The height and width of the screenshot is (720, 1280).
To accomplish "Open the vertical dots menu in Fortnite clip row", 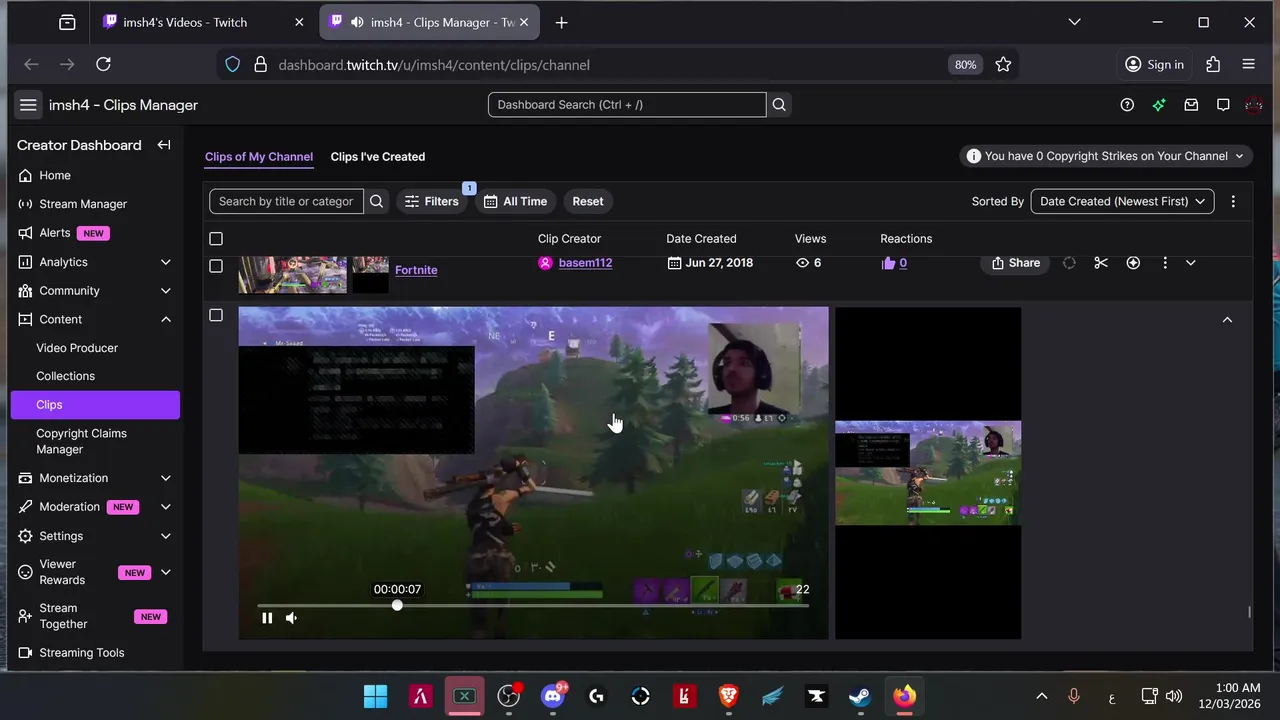I will pyautogui.click(x=1165, y=263).
